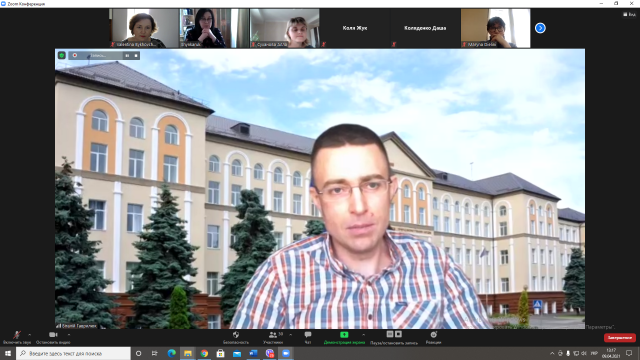The height and width of the screenshot is (360, 640).
Task: Open the Windows notification center
Action: click(629, 353)
